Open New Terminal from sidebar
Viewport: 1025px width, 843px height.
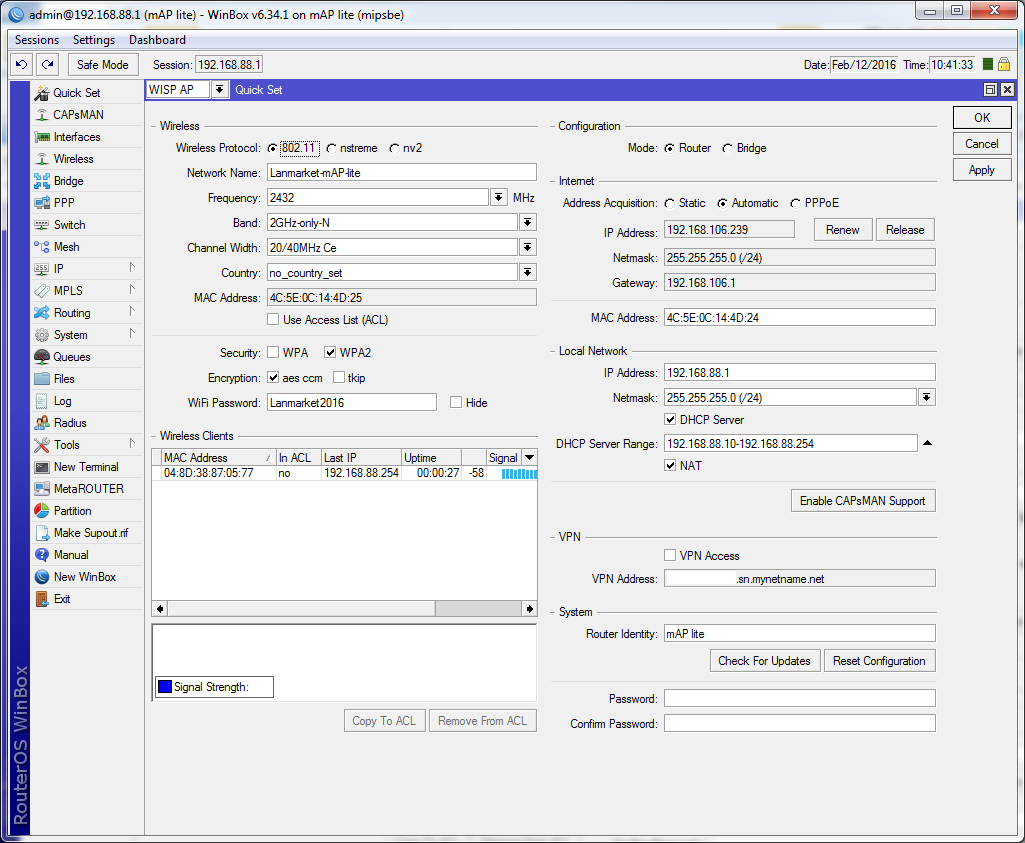click(x=85, y=467)
